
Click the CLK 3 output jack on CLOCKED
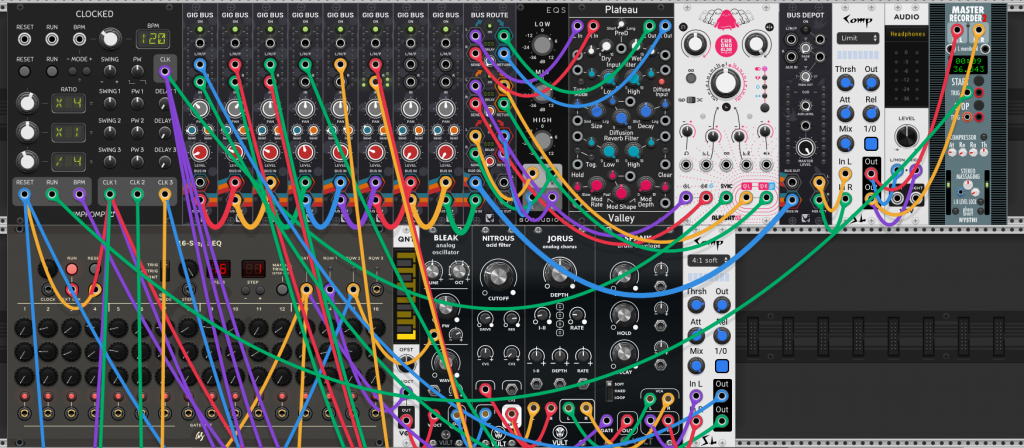tap(165, 193)
